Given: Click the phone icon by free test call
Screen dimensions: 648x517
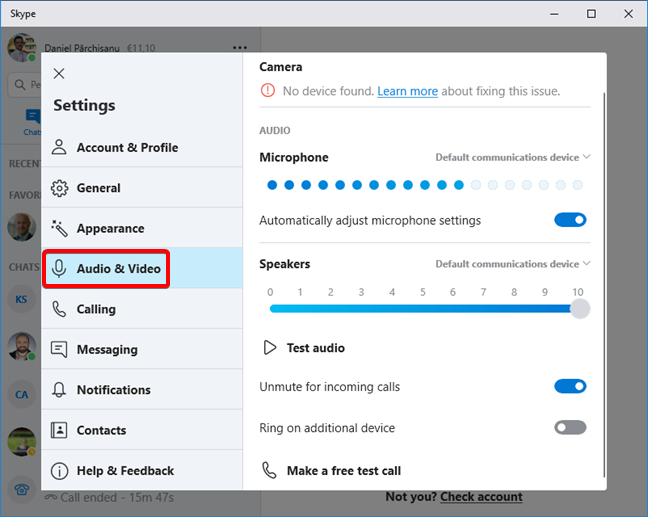Looking at the screenshot, I should (269, 471).
